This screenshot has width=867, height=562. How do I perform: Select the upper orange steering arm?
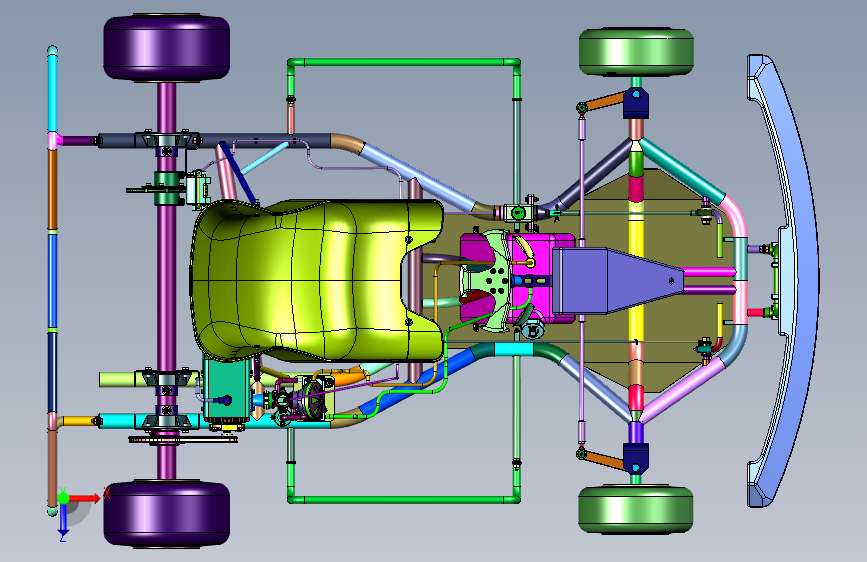coord(605,102)
